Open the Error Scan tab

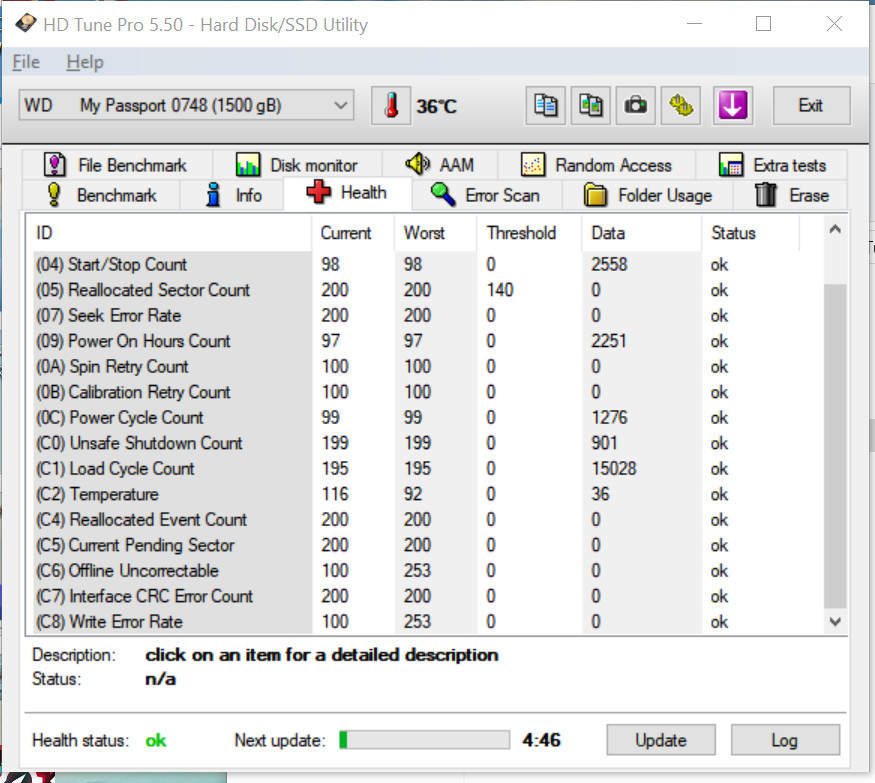(x=486, y=195)
